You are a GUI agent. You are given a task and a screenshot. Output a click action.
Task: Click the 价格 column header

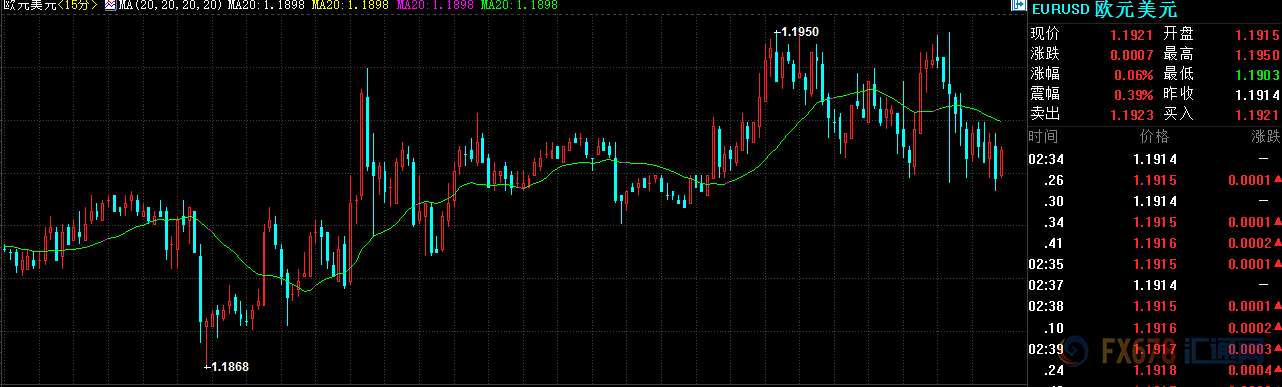[x=1154, y=137]
